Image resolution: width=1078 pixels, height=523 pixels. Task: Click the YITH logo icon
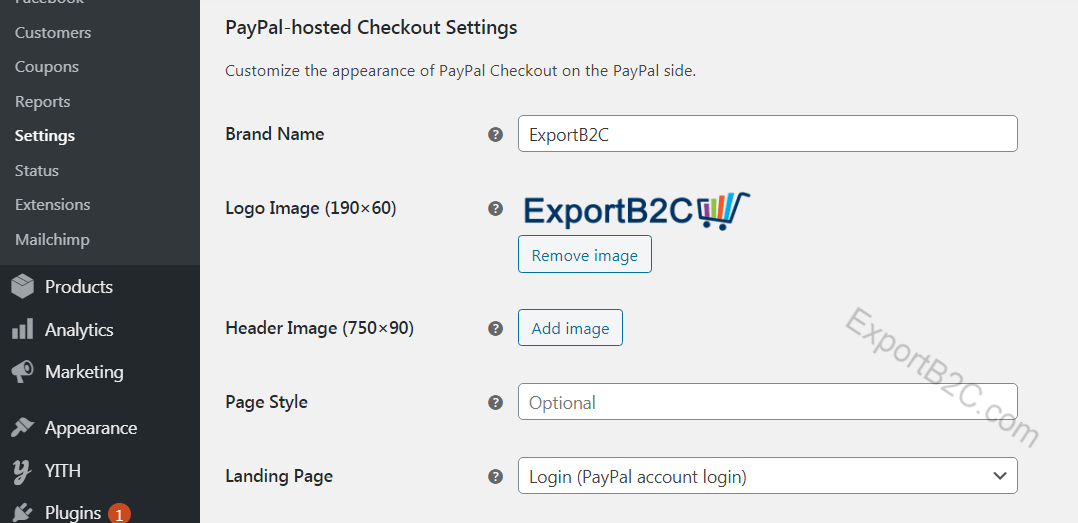coord(22,471)
